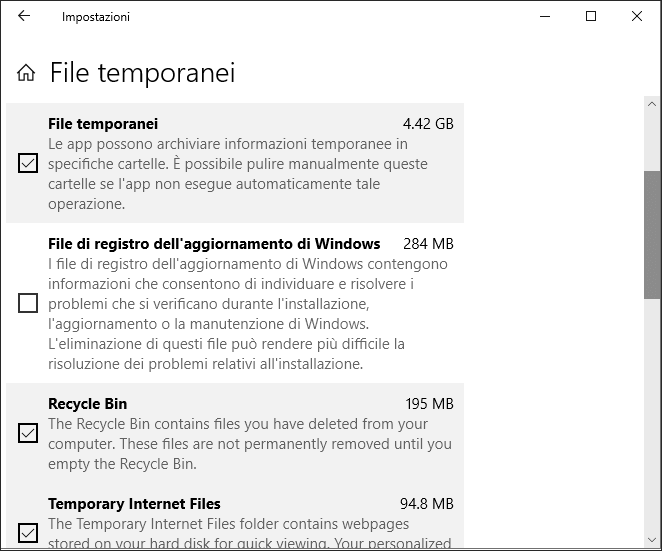Uncheck the Recycle Bin checkbox
662x551 pixels.
coord(28,433)
